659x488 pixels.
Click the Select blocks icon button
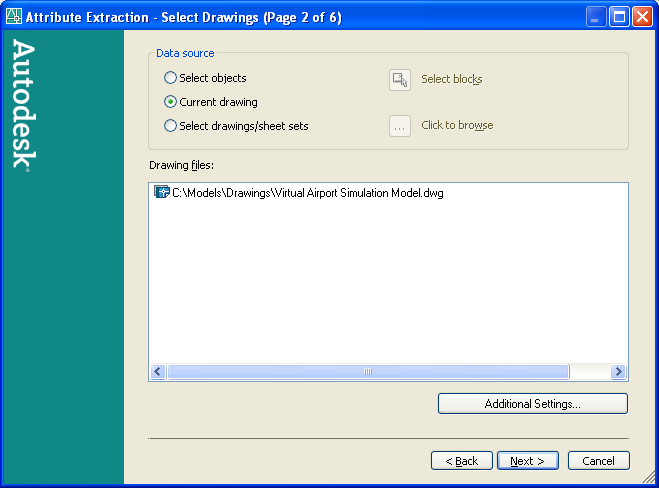point(400,79)
